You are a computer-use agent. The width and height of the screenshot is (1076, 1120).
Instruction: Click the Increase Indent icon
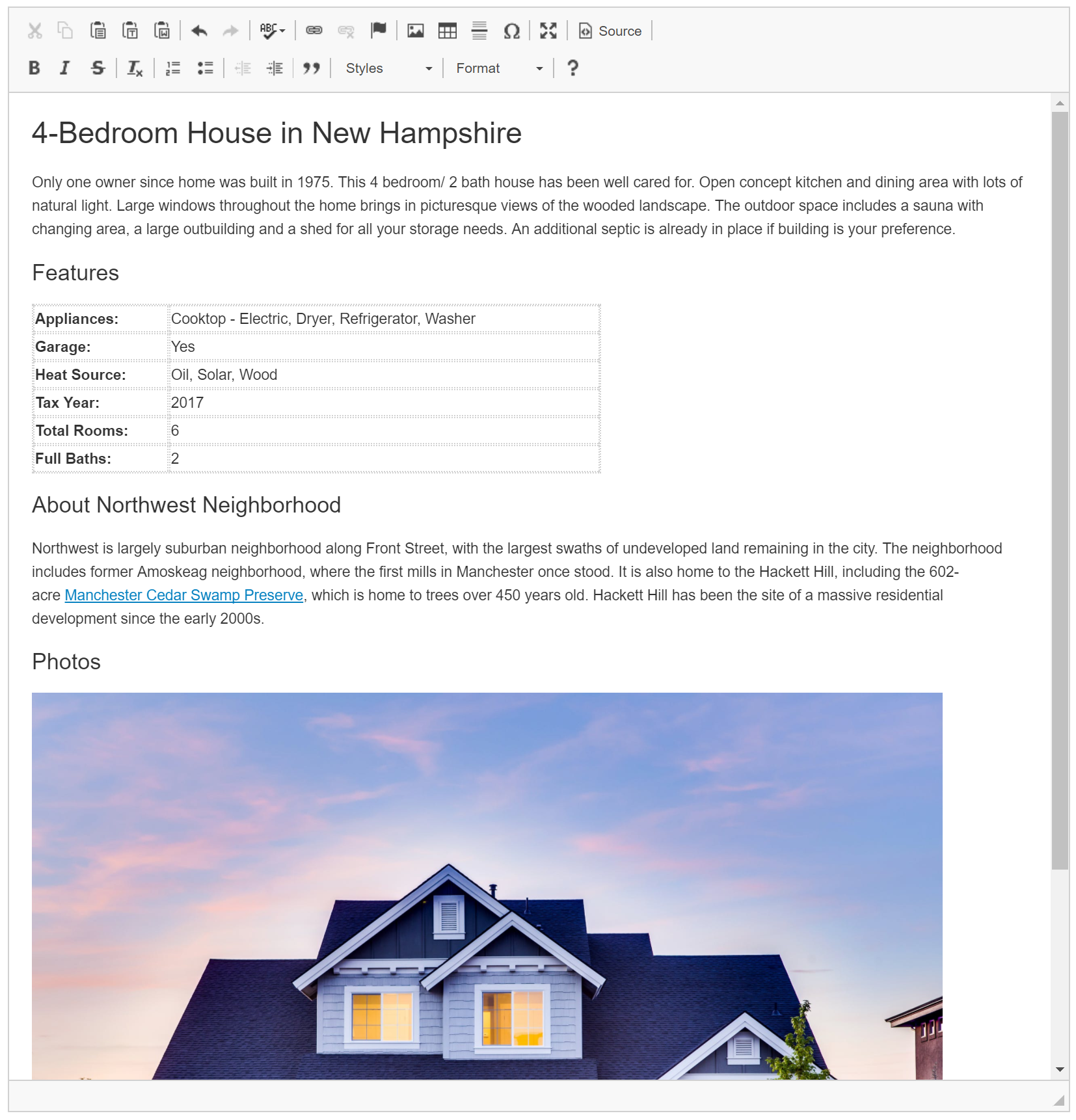[x=275, y=68]
